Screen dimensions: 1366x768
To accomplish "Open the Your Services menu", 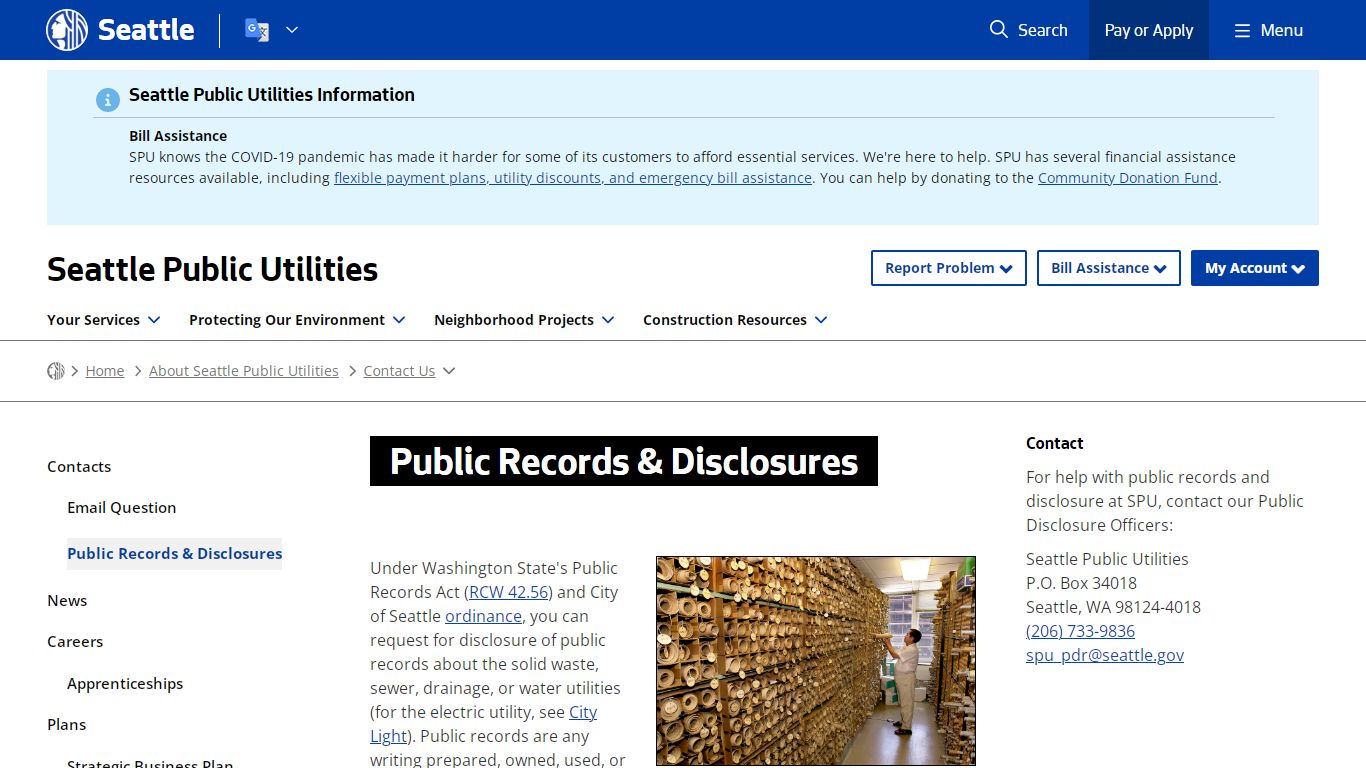I will click(104, 320).
